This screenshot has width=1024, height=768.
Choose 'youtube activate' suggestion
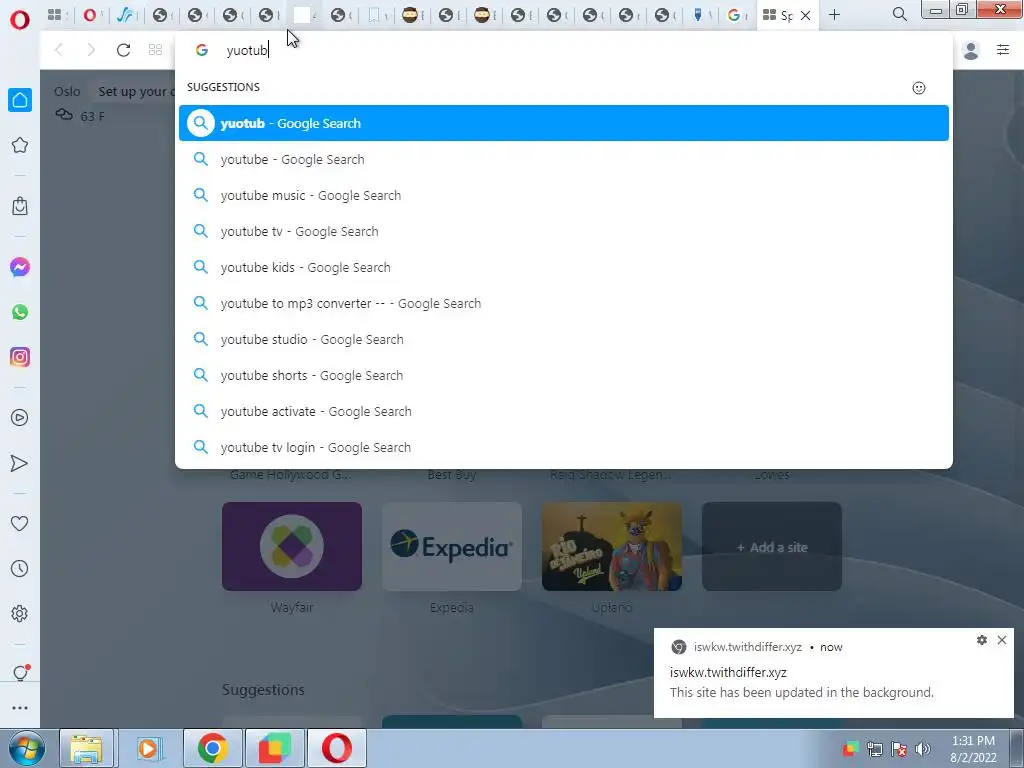[x=564, y=411]
